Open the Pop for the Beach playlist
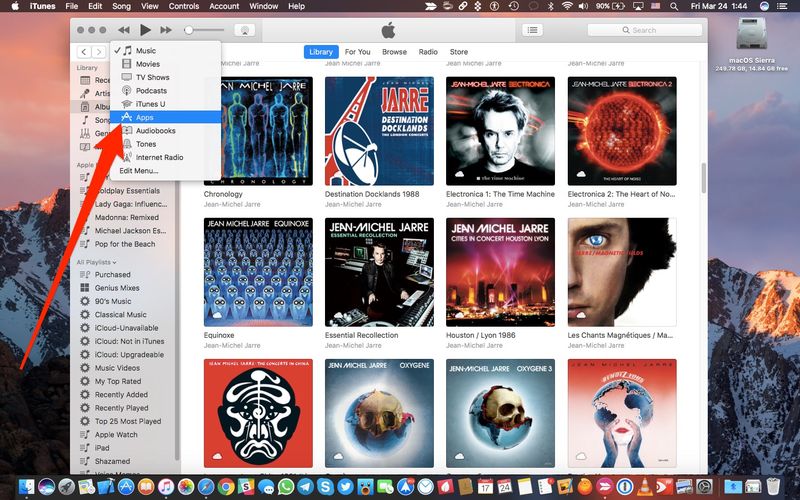The width and height of the screenshot is (800, 500). (125, 244)
